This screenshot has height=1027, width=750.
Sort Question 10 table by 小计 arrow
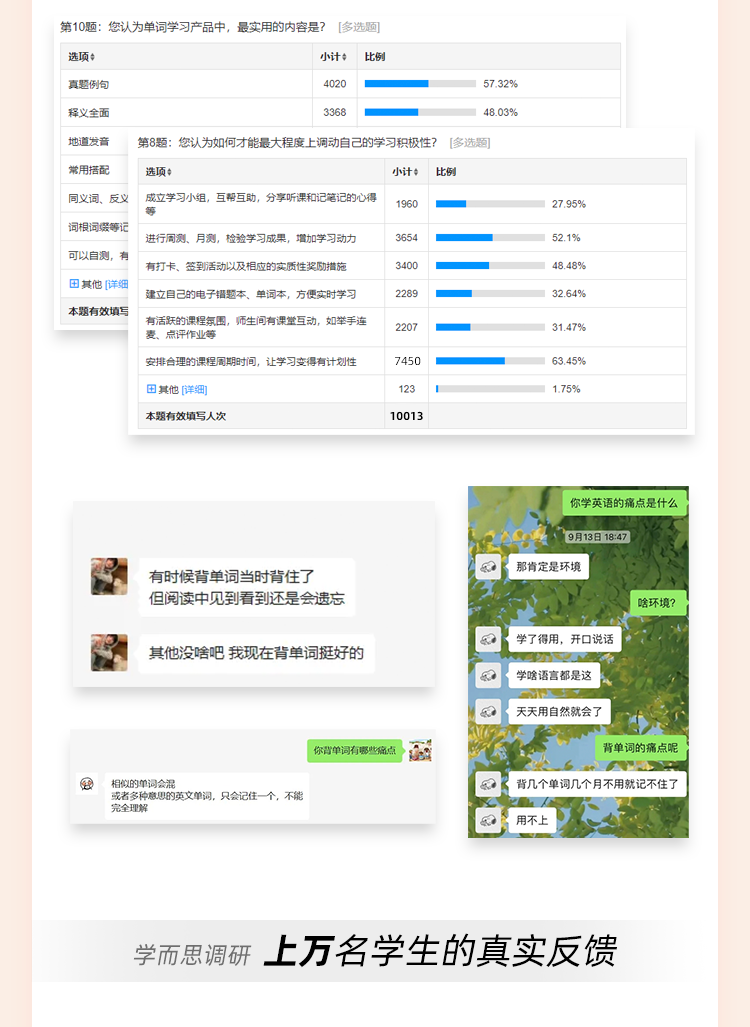pyautogui.click(x=345, y=58)
